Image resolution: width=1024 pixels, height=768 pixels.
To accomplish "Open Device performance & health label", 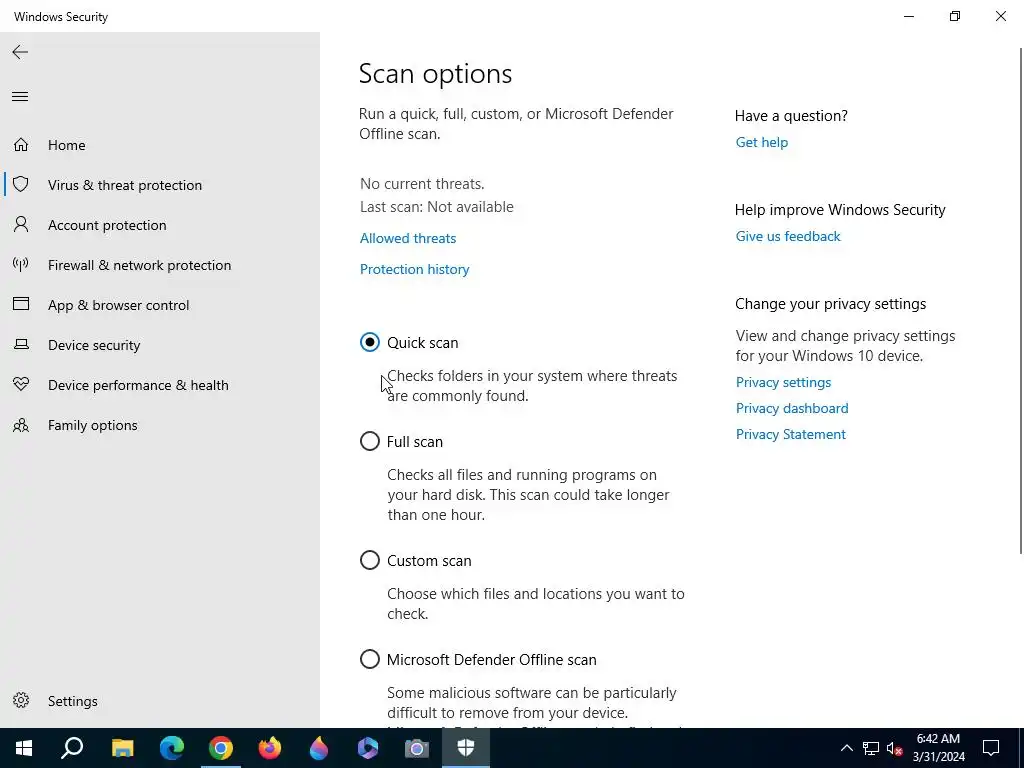I will [138, 385].
